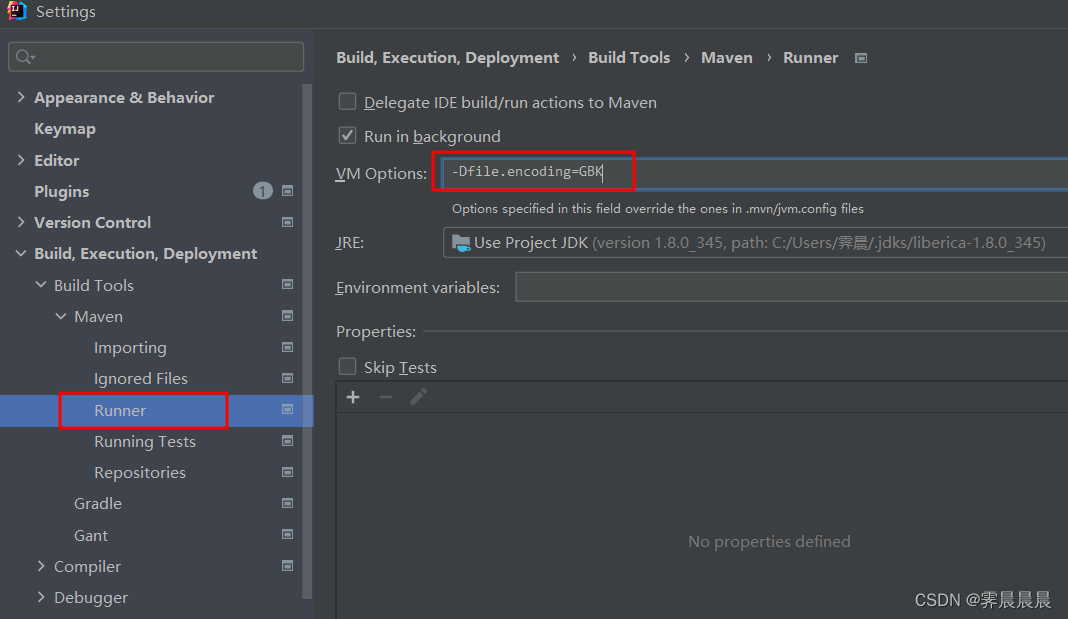Focus the settings search box
The width and height of the screenshot is (1068, 619).
pos(156,57)
